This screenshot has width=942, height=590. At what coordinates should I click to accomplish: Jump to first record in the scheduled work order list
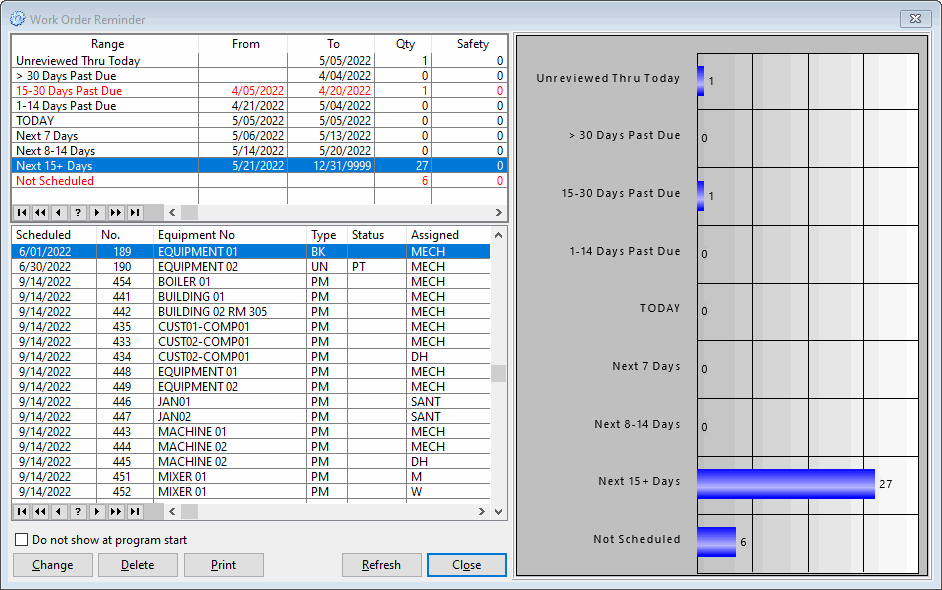pos(20,511)
